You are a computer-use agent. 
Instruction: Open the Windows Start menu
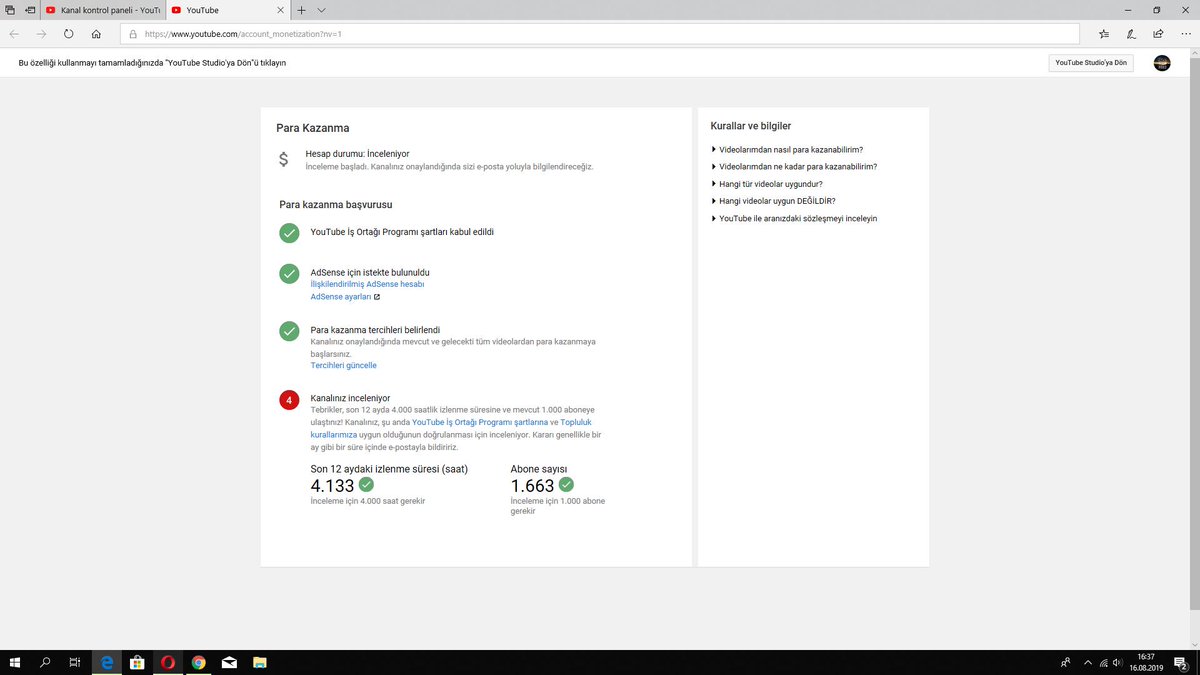[15, 662]
